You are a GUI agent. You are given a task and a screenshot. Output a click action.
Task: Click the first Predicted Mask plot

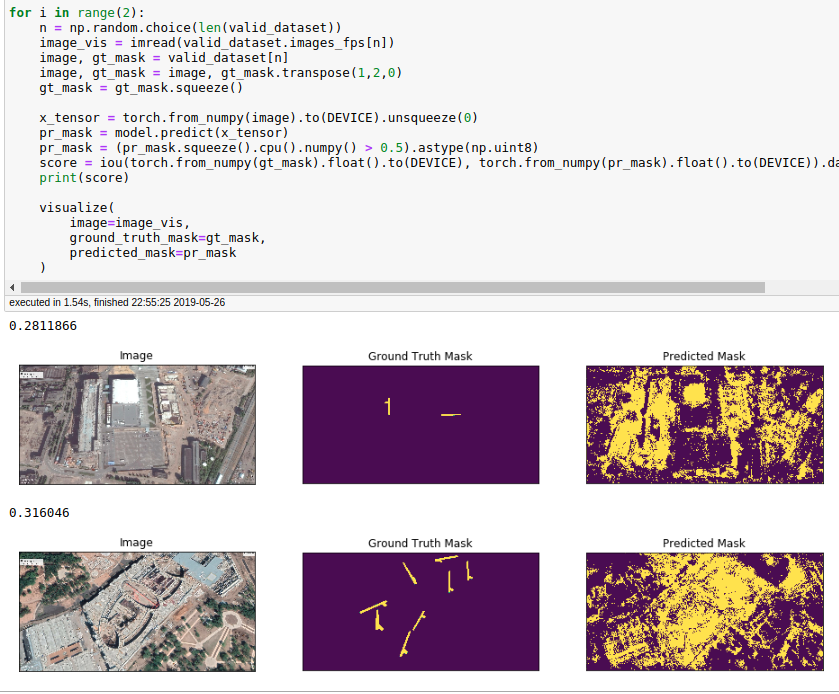[704, 424]
